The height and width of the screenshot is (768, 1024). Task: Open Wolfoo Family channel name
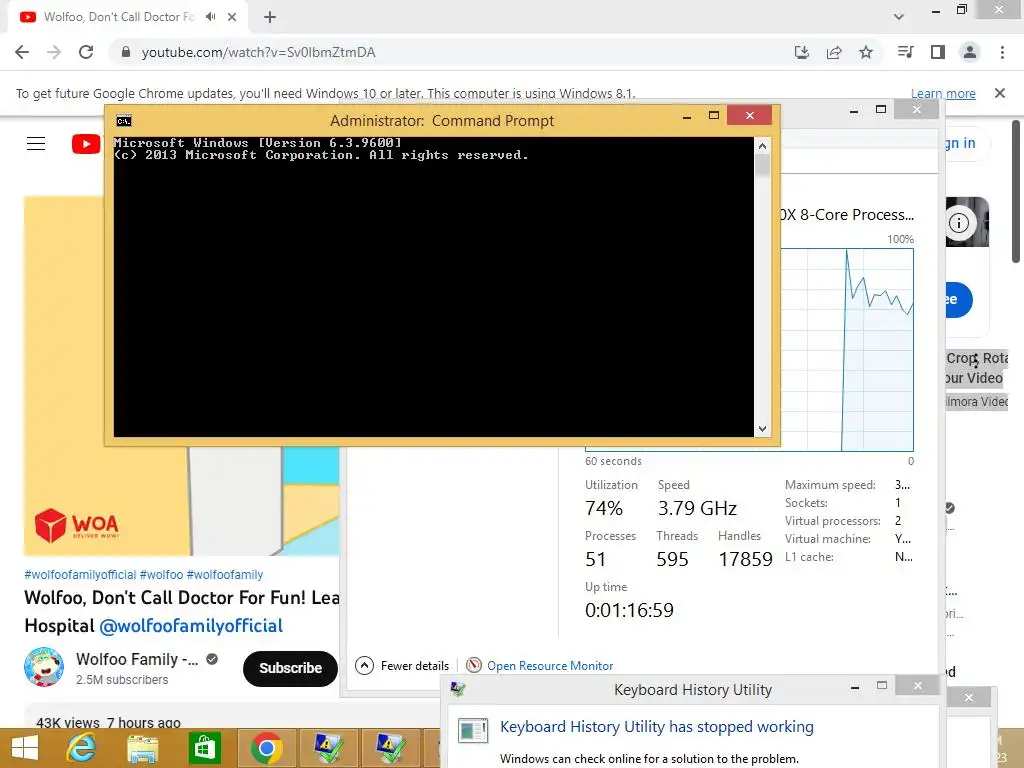[x=136, y=659]
